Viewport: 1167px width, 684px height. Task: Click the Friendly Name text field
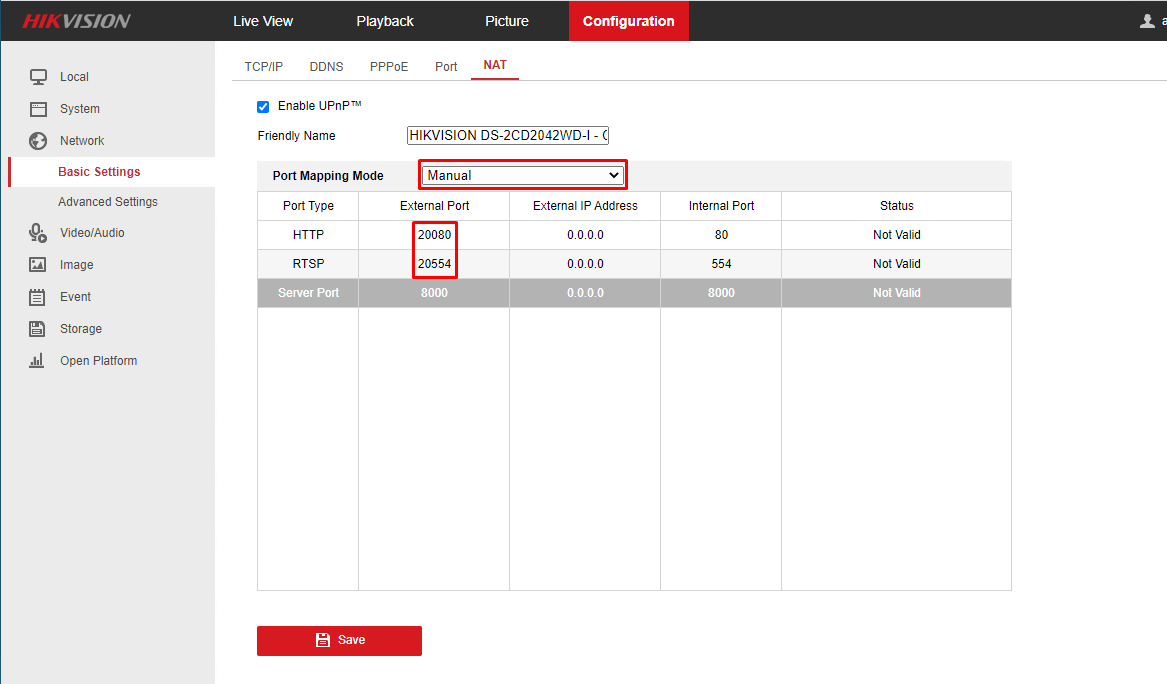[506, 134]
